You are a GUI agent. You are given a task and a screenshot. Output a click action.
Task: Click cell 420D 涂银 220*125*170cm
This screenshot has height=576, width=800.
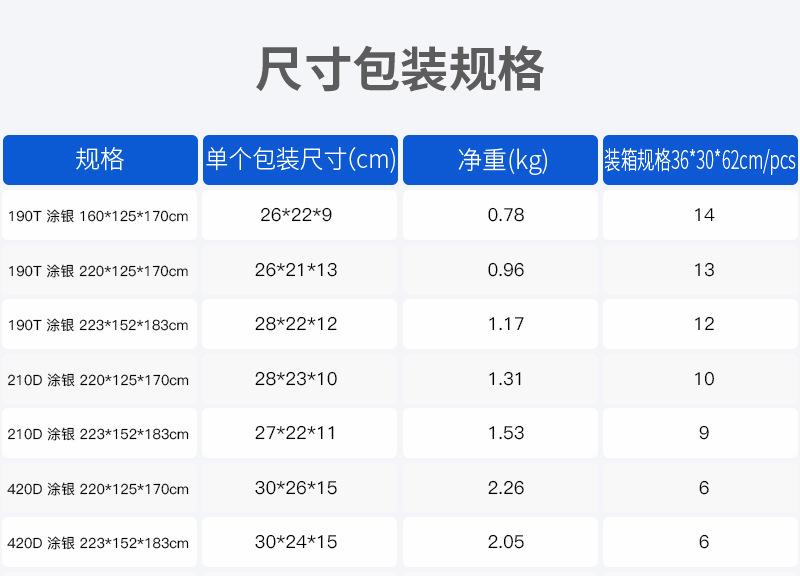click(98, 489)
